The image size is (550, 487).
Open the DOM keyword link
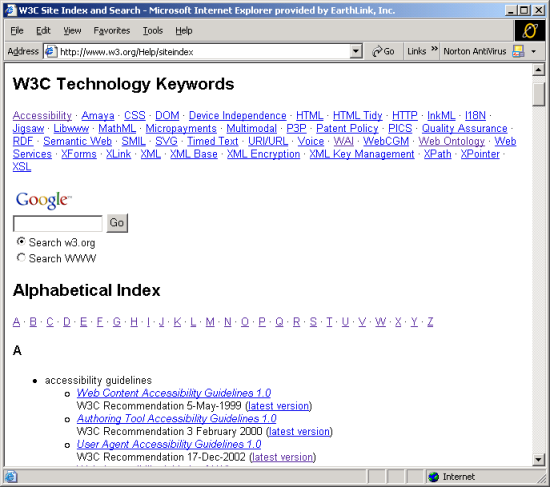point(167,115)
